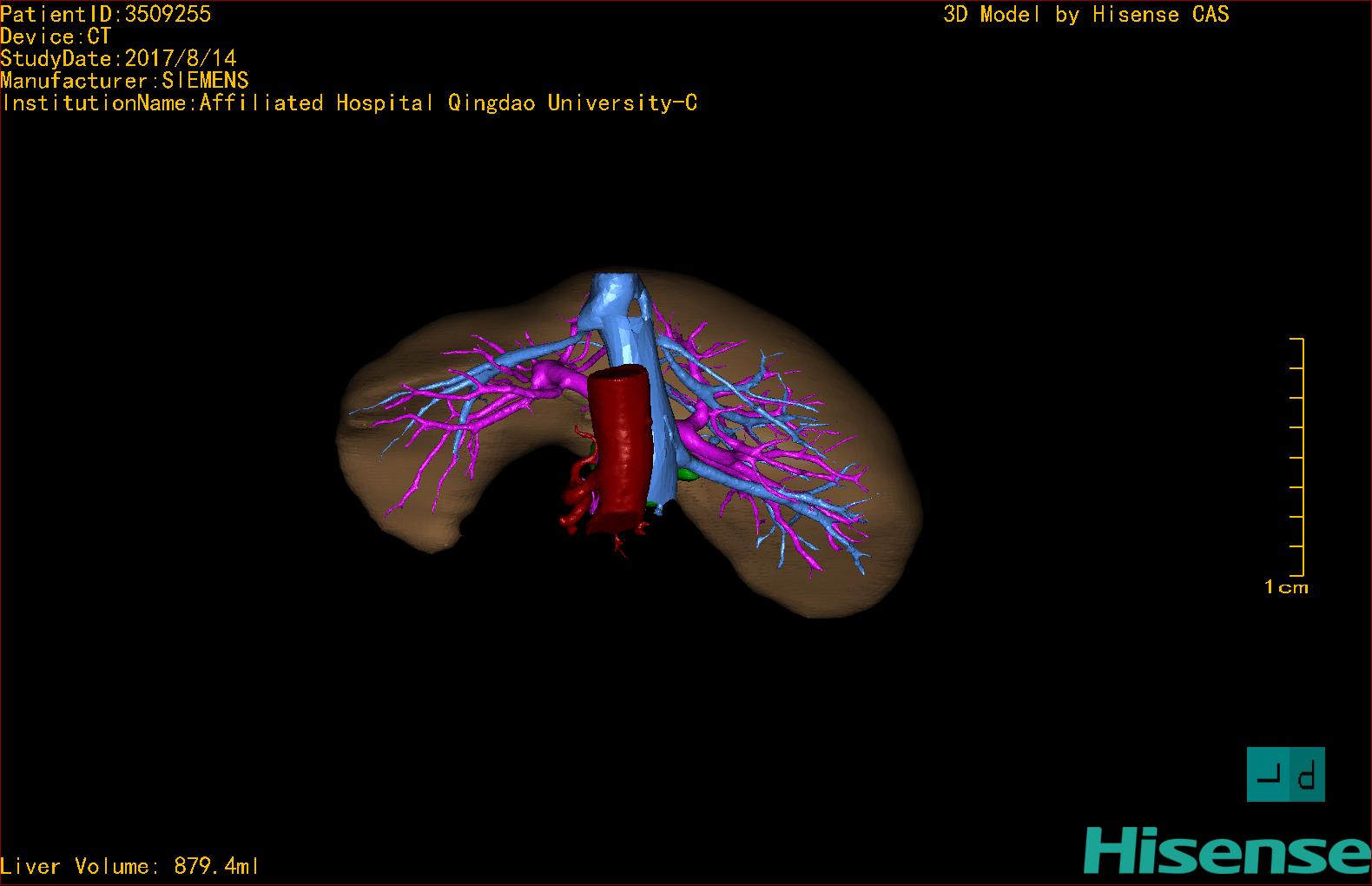Click the "3D Model by Hisense CAS" caption
Image resolution: width=1372 pixels, height=886 pixels.
1086,14
